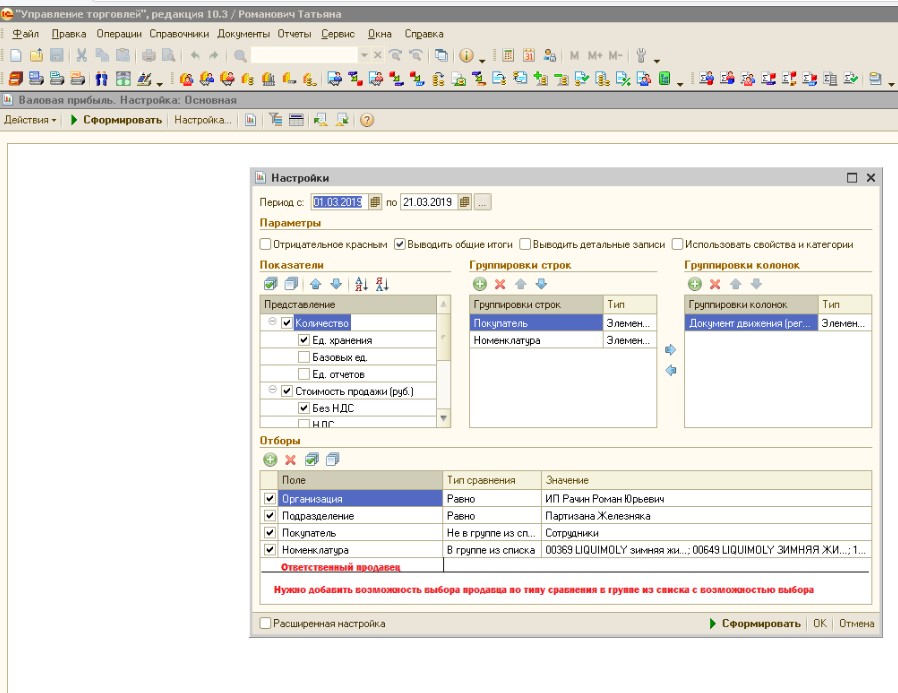Screen dimensions: 898x693
Task: Toggle Выводить детальные записи checkbox
Action: (525, 244)
